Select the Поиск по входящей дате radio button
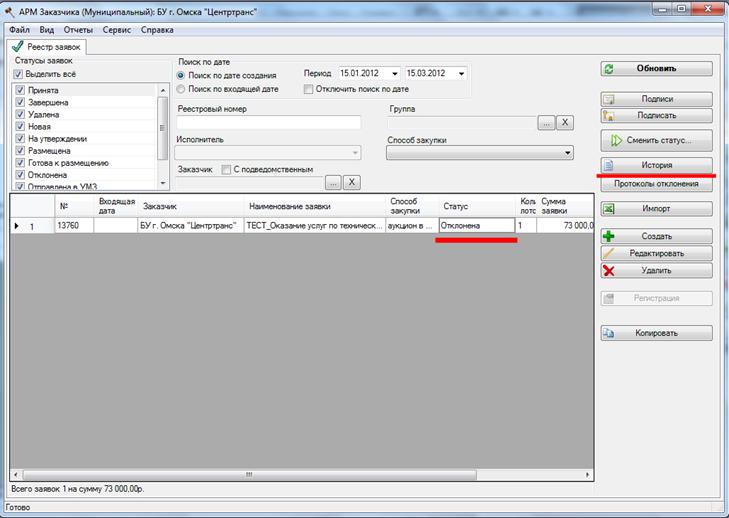This screenshot has height=518, width=729. tap(181, 89)
